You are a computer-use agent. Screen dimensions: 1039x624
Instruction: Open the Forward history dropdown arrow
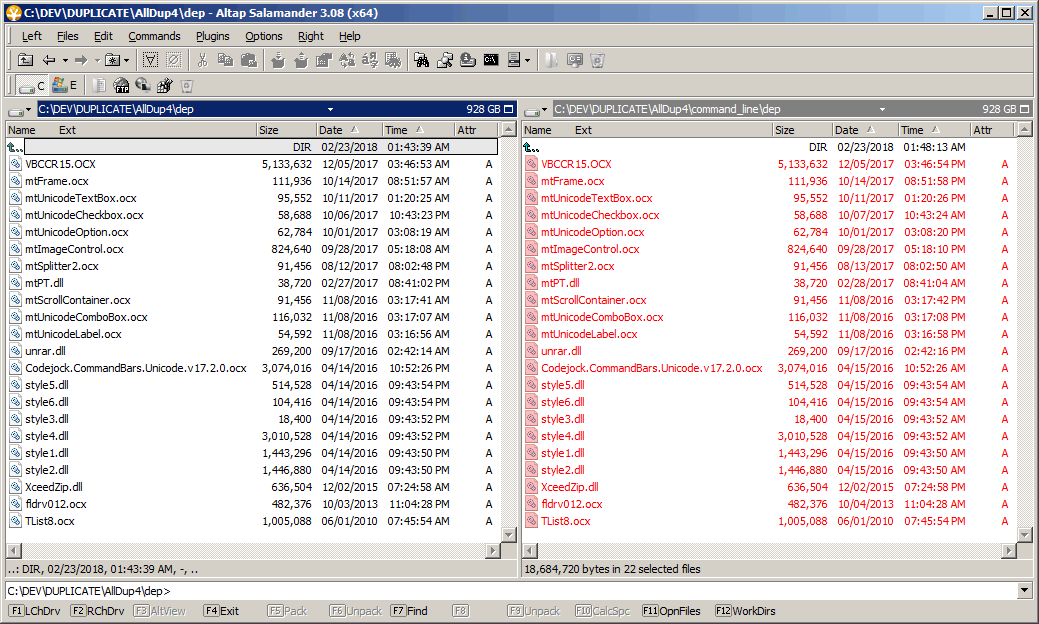[97, 60]
